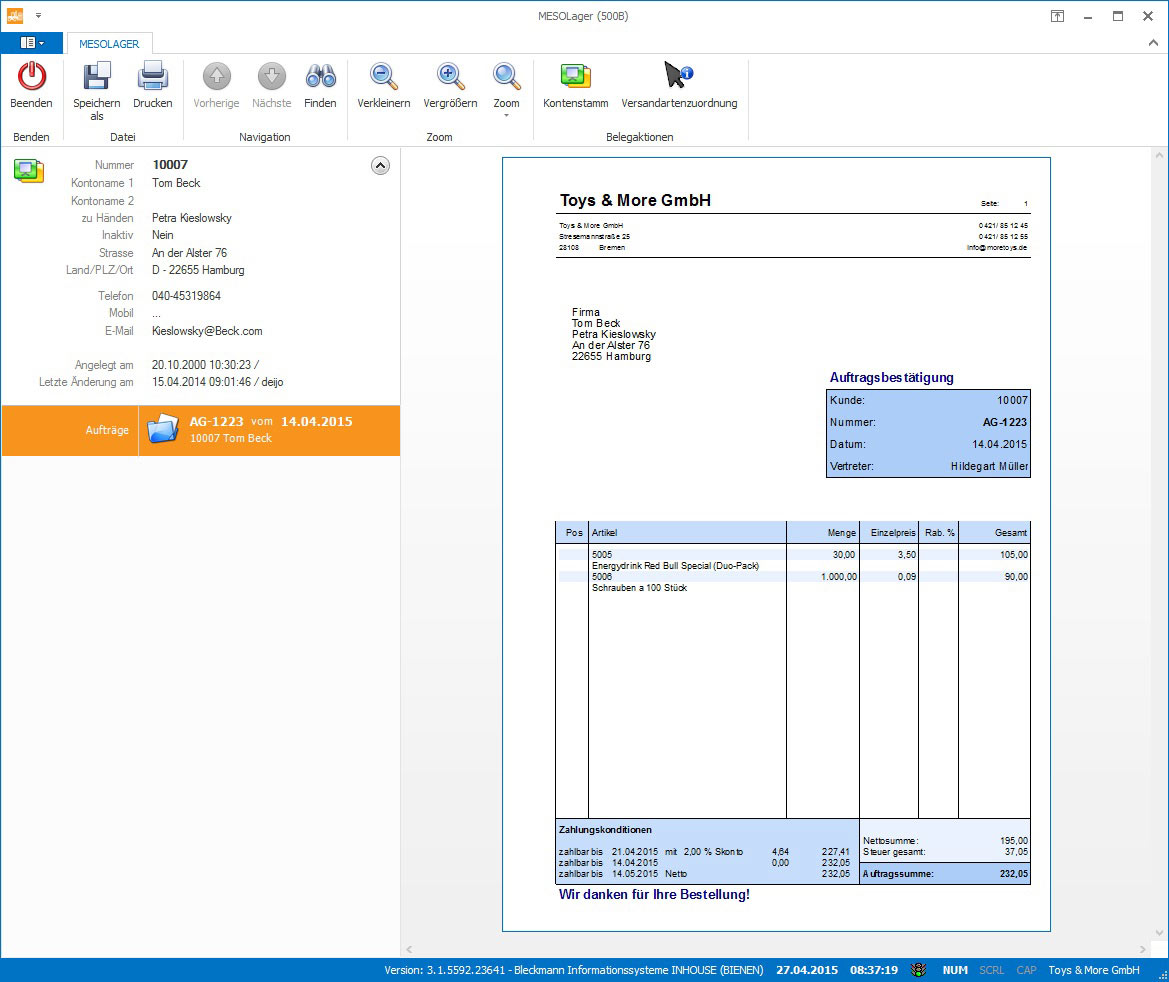Click the Kontoname 1 value Tom Beck
1169x982 pixels.
click(176, 183)
